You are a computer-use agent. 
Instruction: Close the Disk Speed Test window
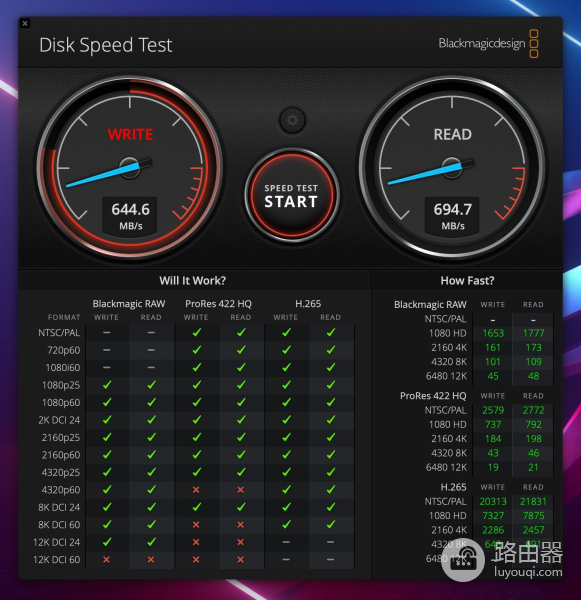(x=25, y=23)
